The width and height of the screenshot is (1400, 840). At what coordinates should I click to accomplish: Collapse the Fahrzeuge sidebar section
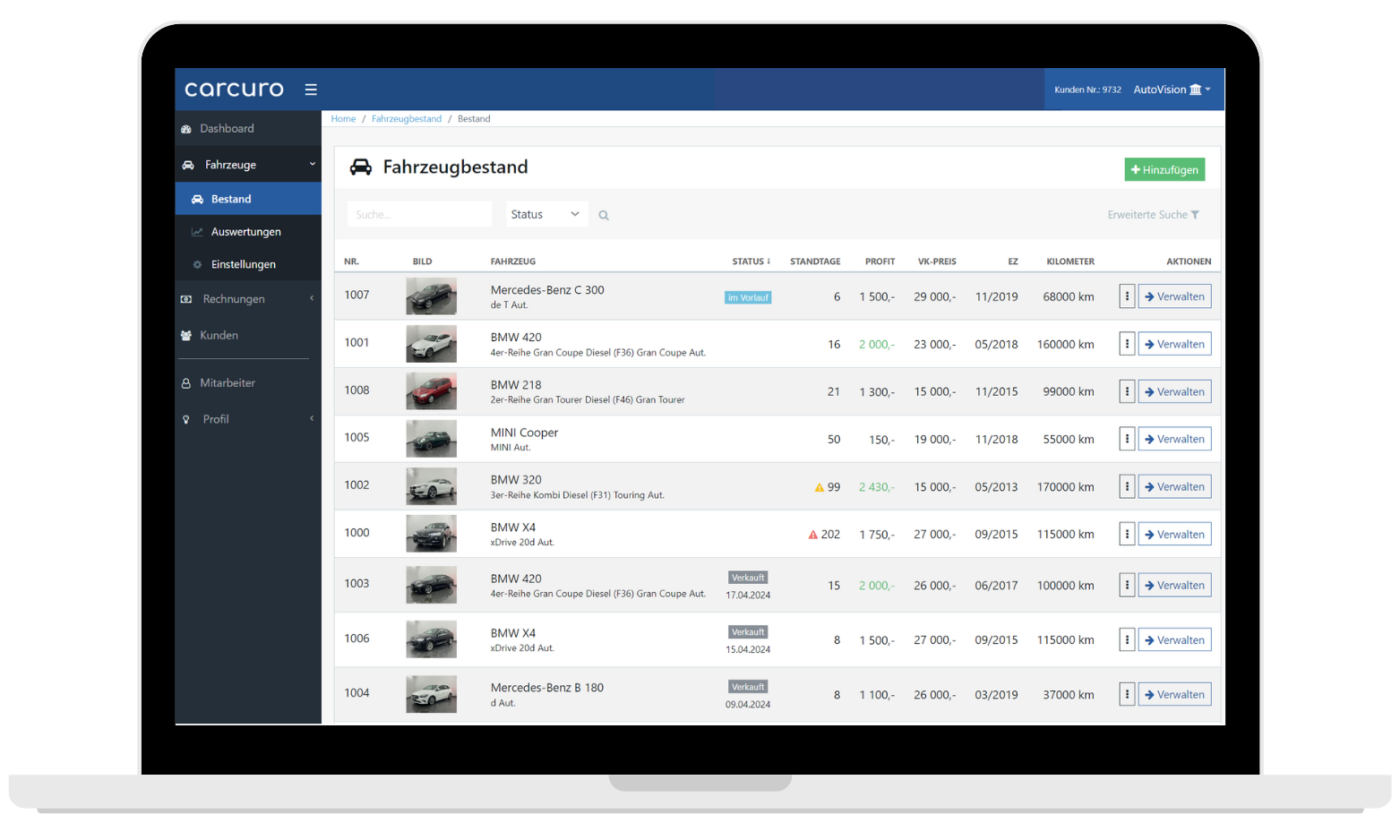[248, 165]
